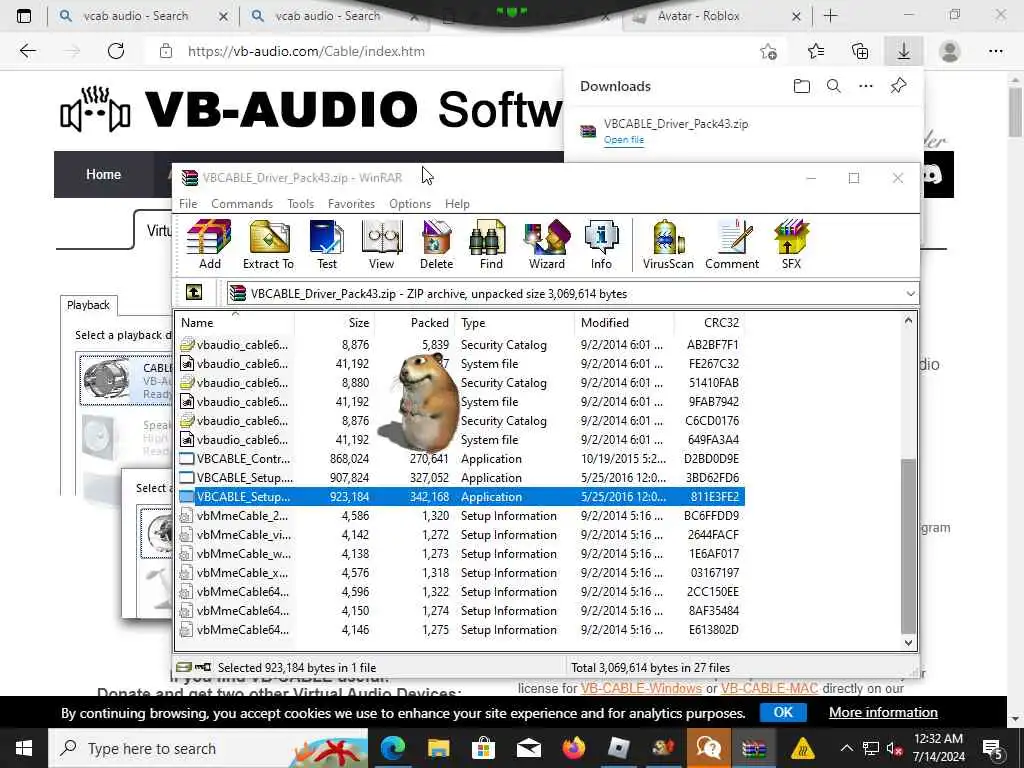
Task: Click the WinRAR file list scrollbar thumb
Action: click(908, 546)
